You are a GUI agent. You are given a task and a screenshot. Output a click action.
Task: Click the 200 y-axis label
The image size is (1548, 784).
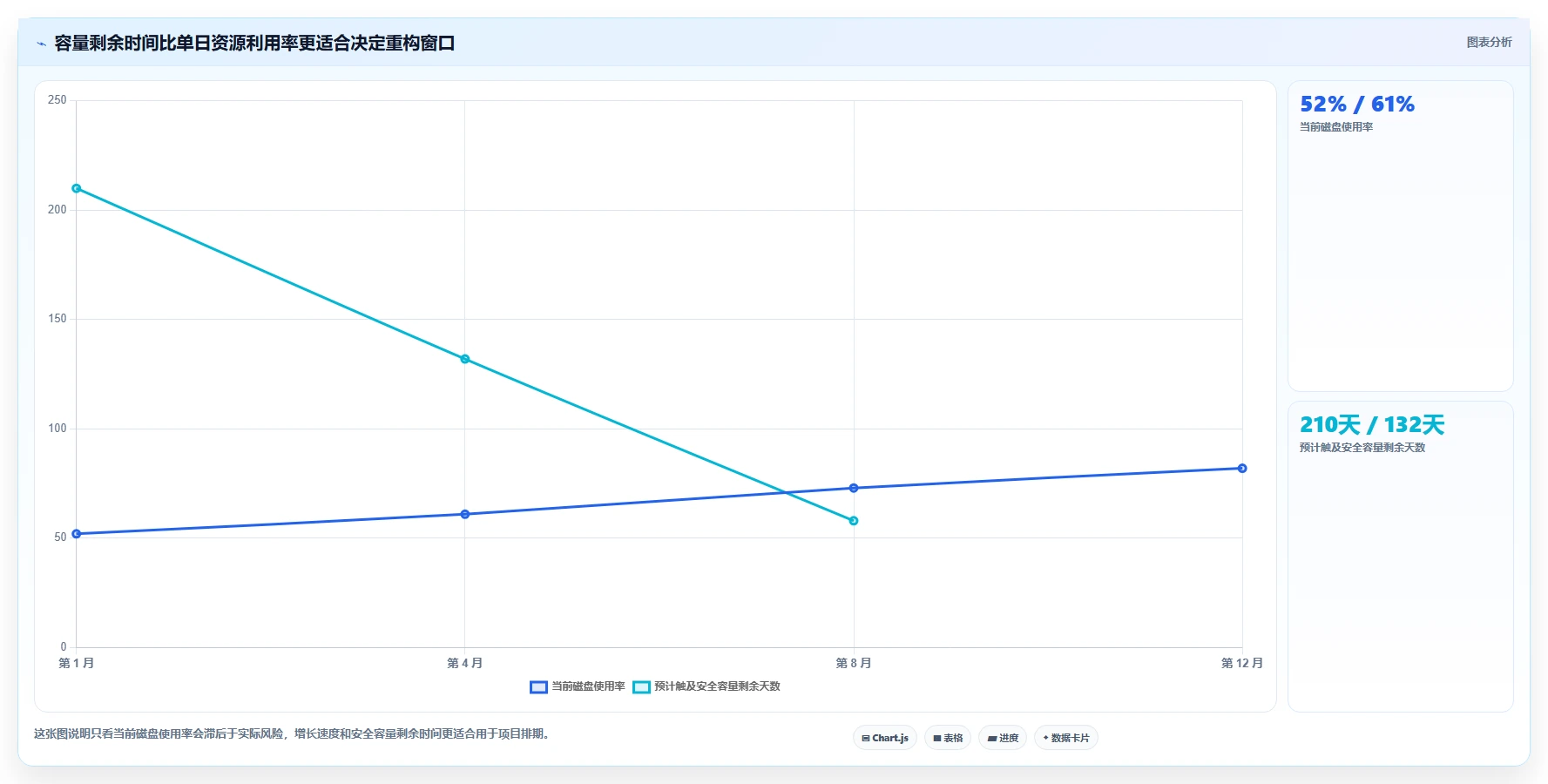(x=57, y=210)
